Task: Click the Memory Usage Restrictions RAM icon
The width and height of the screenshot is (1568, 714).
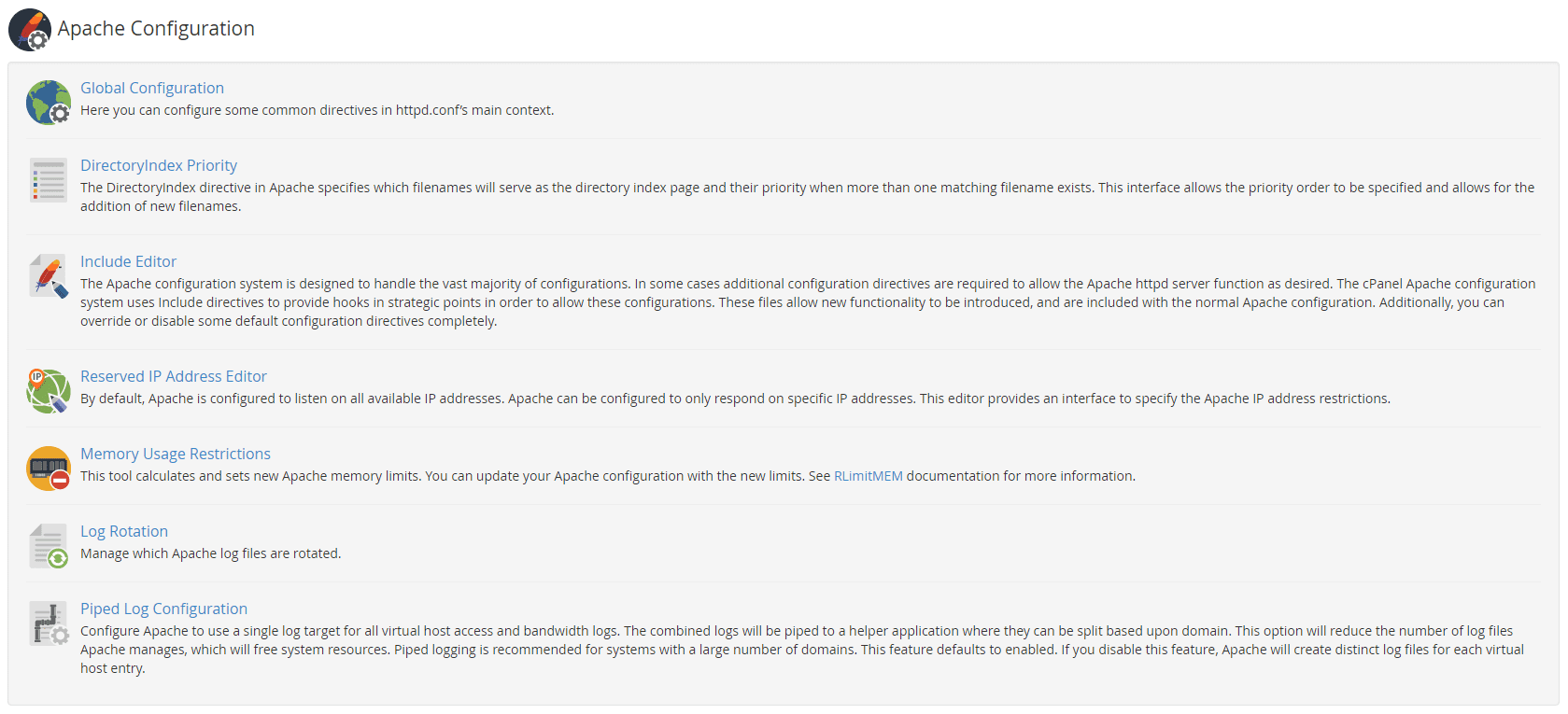Action: tap(49, 469)
